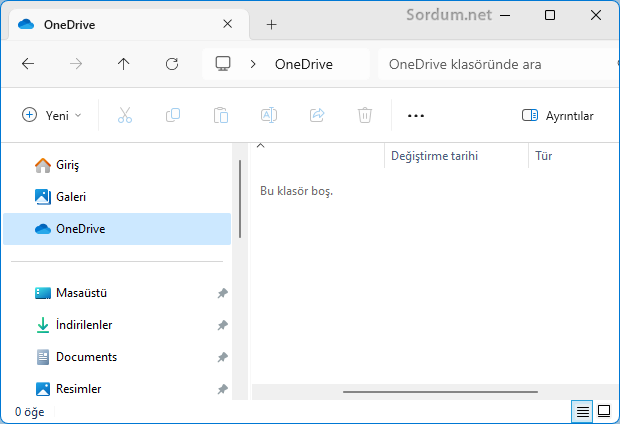Refresh the OneDrive folder view
The width and height of the screenshot is (620, 424).
coord(172,64)
